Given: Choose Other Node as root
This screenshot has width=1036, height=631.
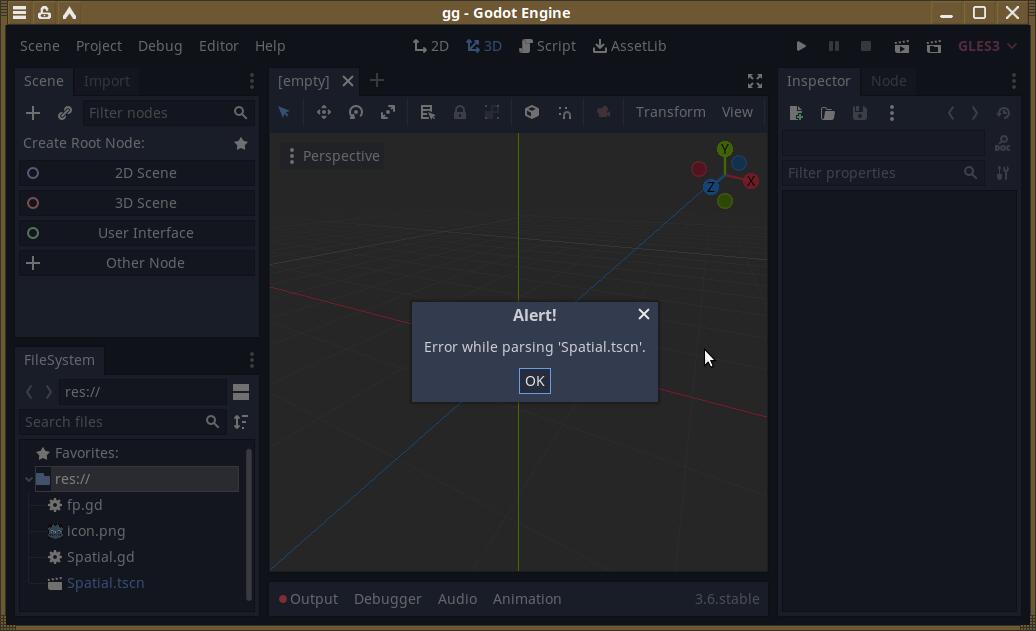Looking at the screenshot, I should pos(137,263).
